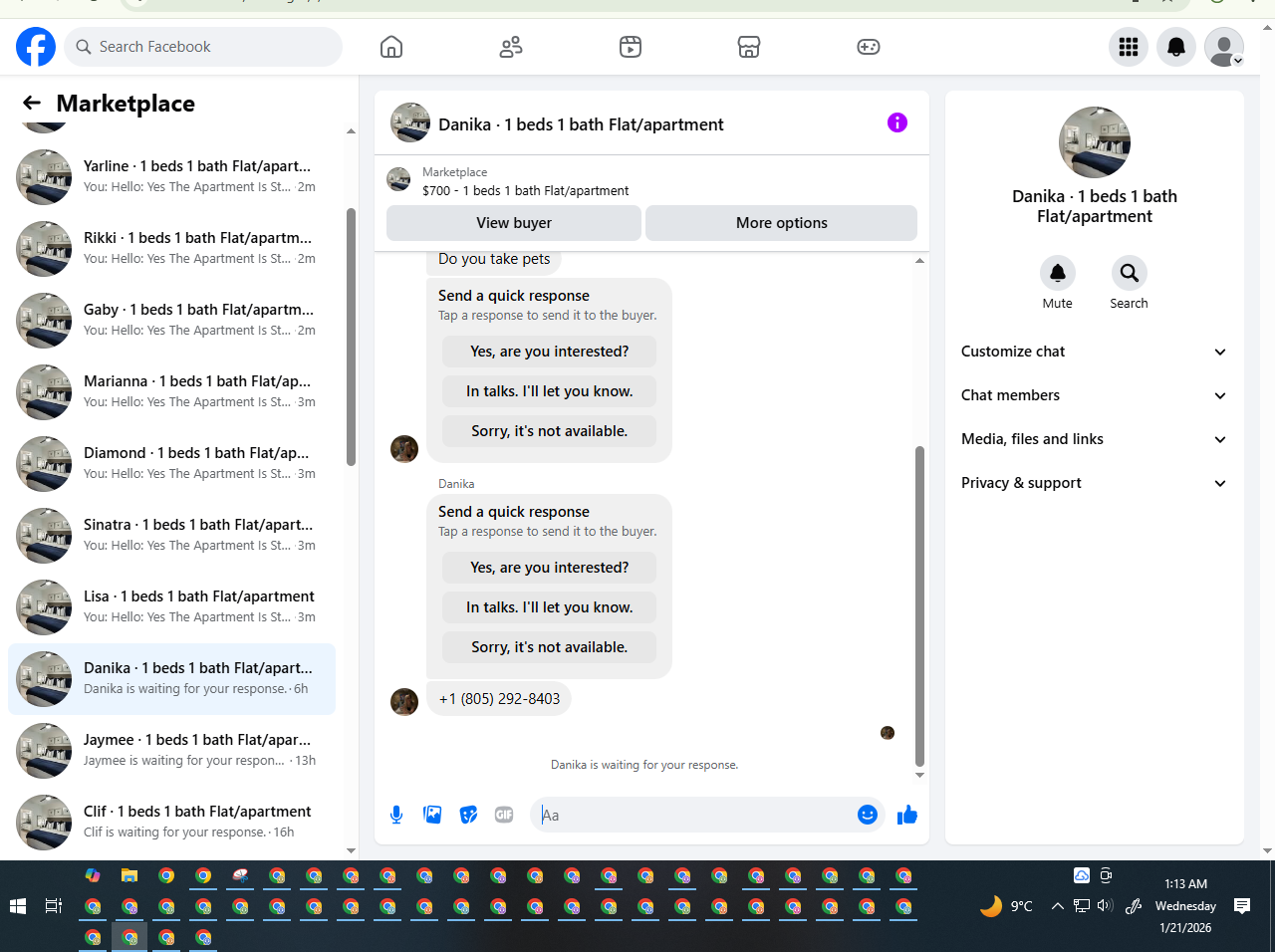Viewport: 1275px width, 952px height.
Task: Send the lower "Yes, are you interested?" response
Action: click(x=550, y=568)
